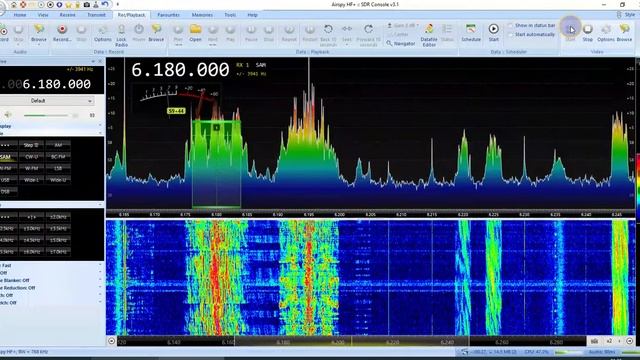Open the Help ribbon tab

tap(252, 15)
